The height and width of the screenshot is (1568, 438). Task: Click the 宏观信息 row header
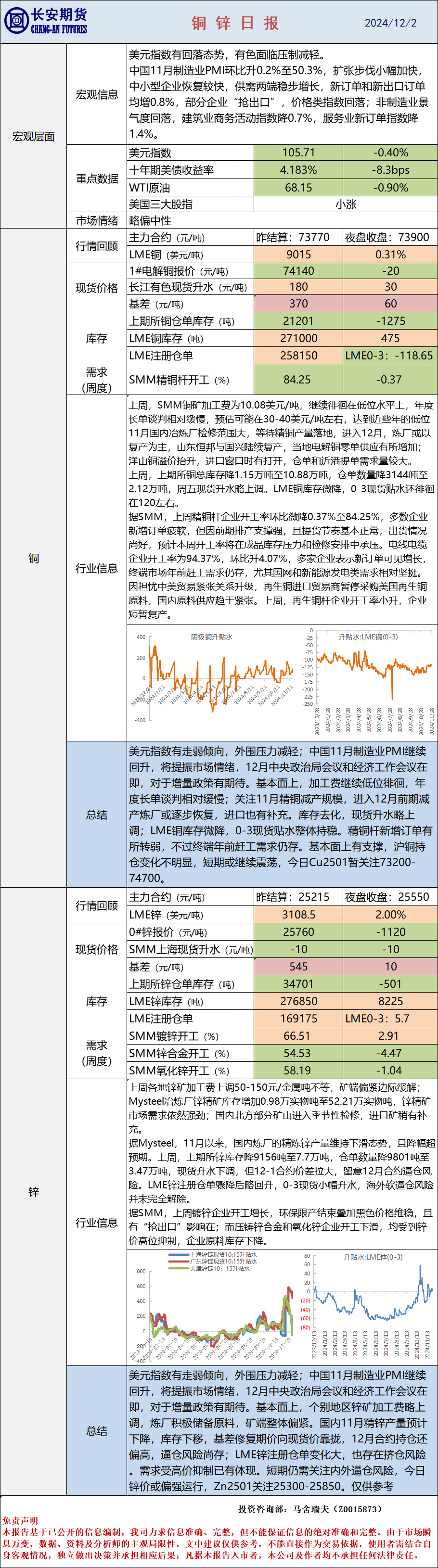pos(97,94)
